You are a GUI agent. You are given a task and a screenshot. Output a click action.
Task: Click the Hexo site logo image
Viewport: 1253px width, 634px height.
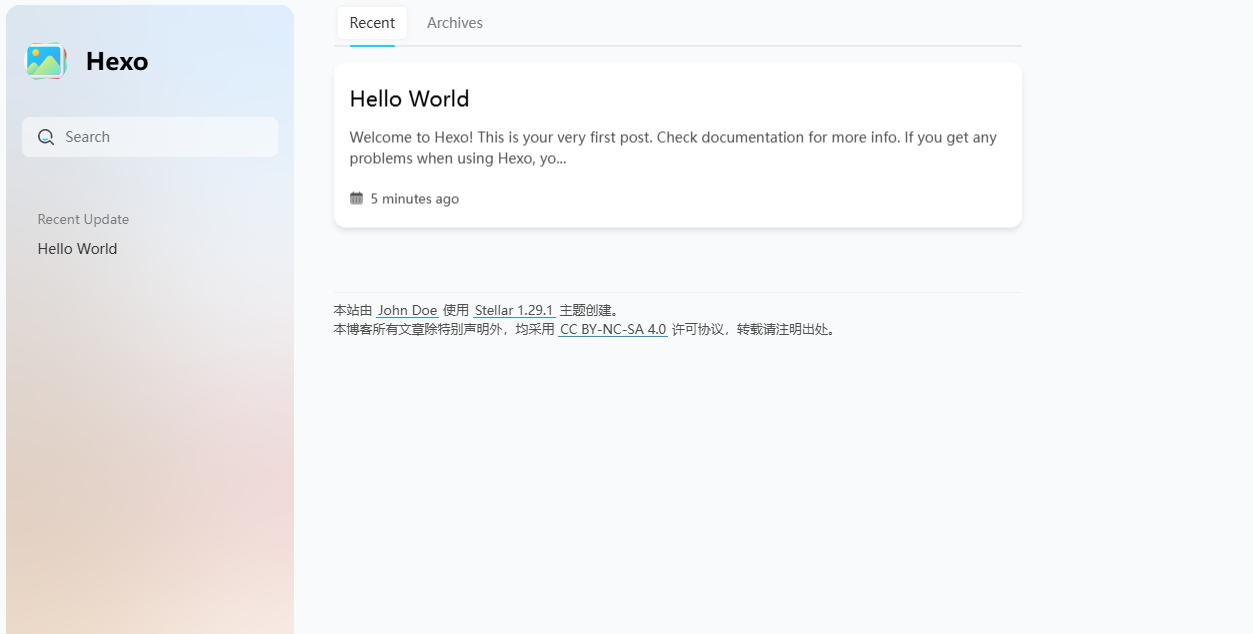point(46,62)
